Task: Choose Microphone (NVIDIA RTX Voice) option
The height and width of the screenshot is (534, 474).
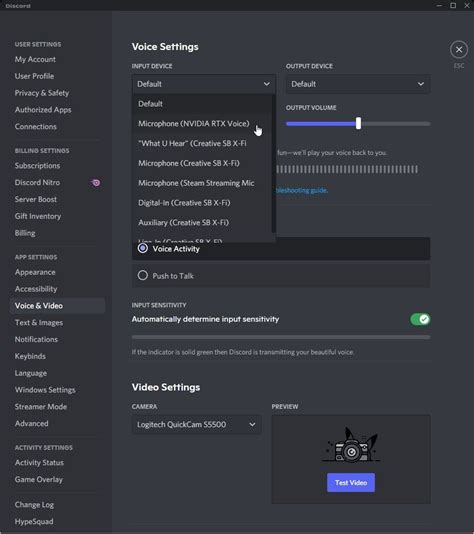Action: (x=202, y=124)
